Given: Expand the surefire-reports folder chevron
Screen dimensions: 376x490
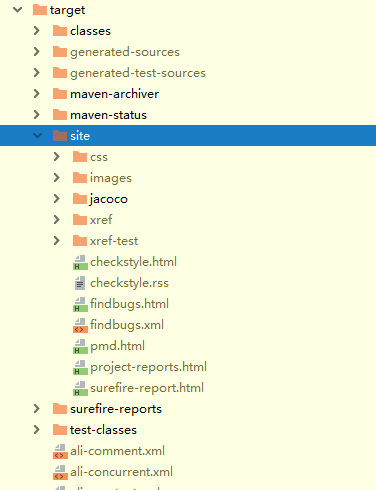Looking at the screenshot, I should (x=37, y=409).
